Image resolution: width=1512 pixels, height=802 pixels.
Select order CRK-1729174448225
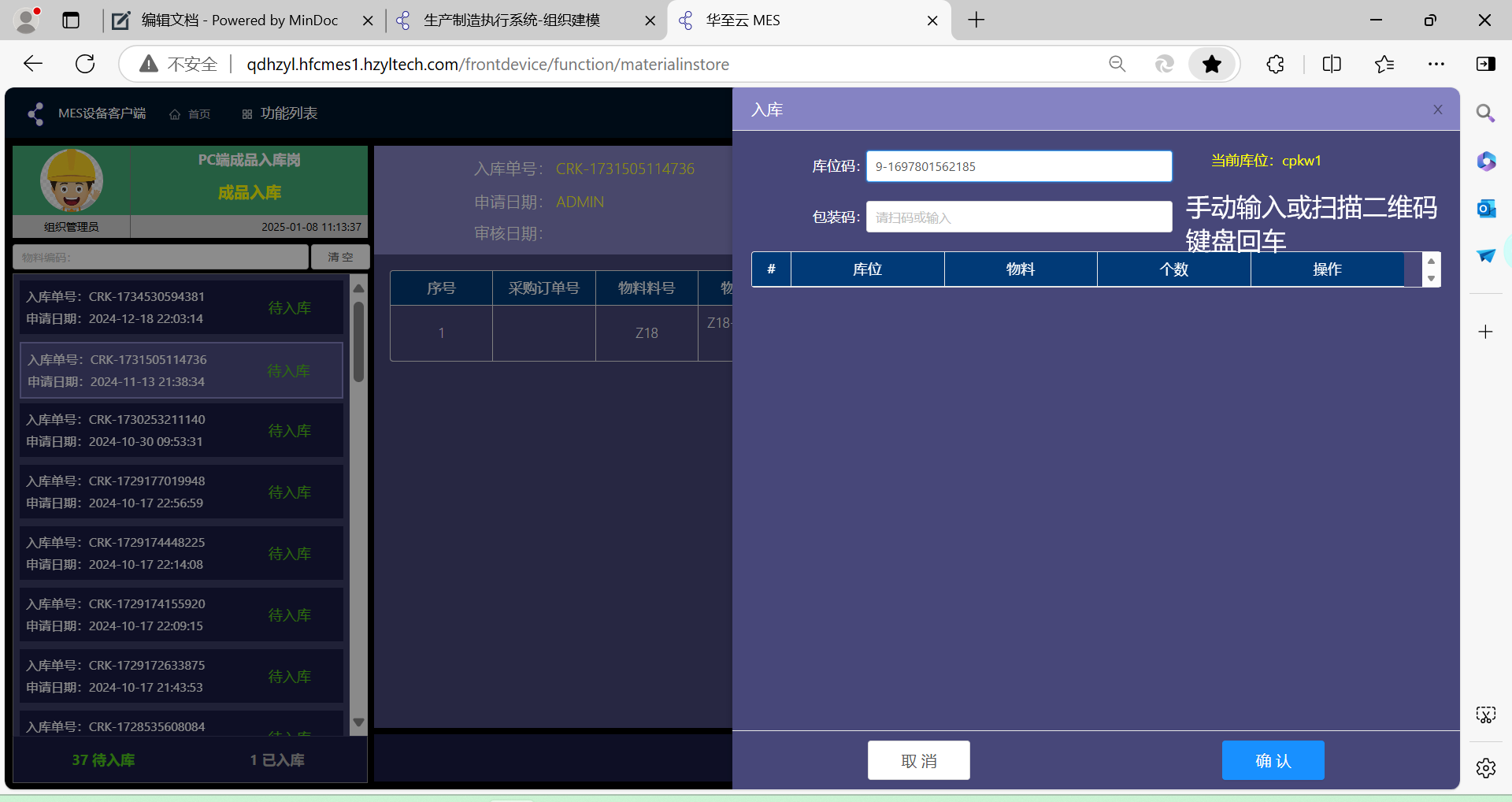(181, 553)
